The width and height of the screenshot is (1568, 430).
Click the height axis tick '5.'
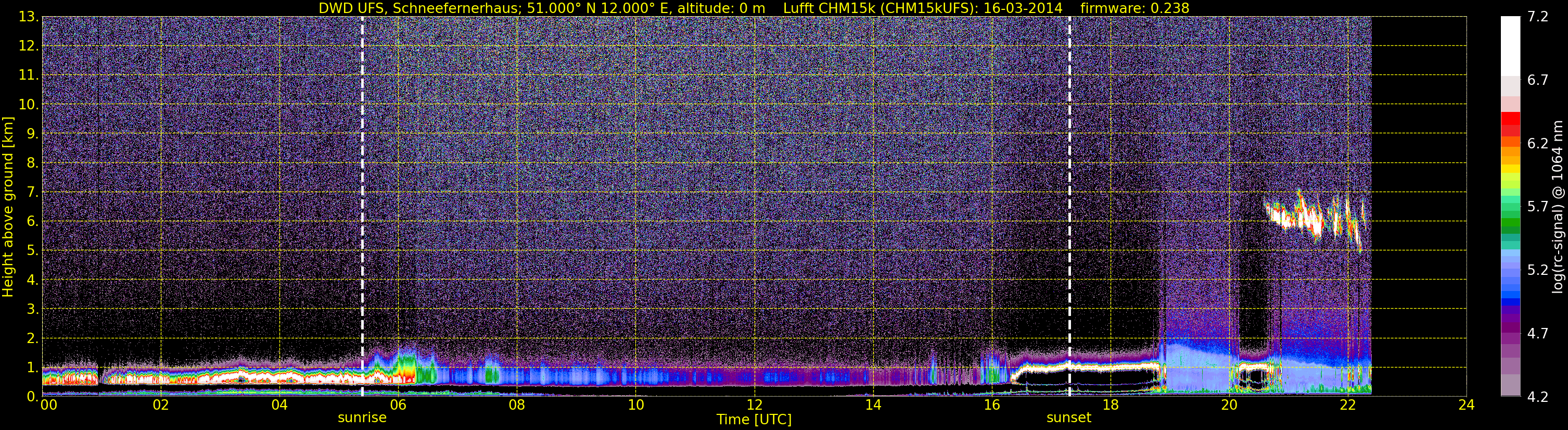(32, 251)
